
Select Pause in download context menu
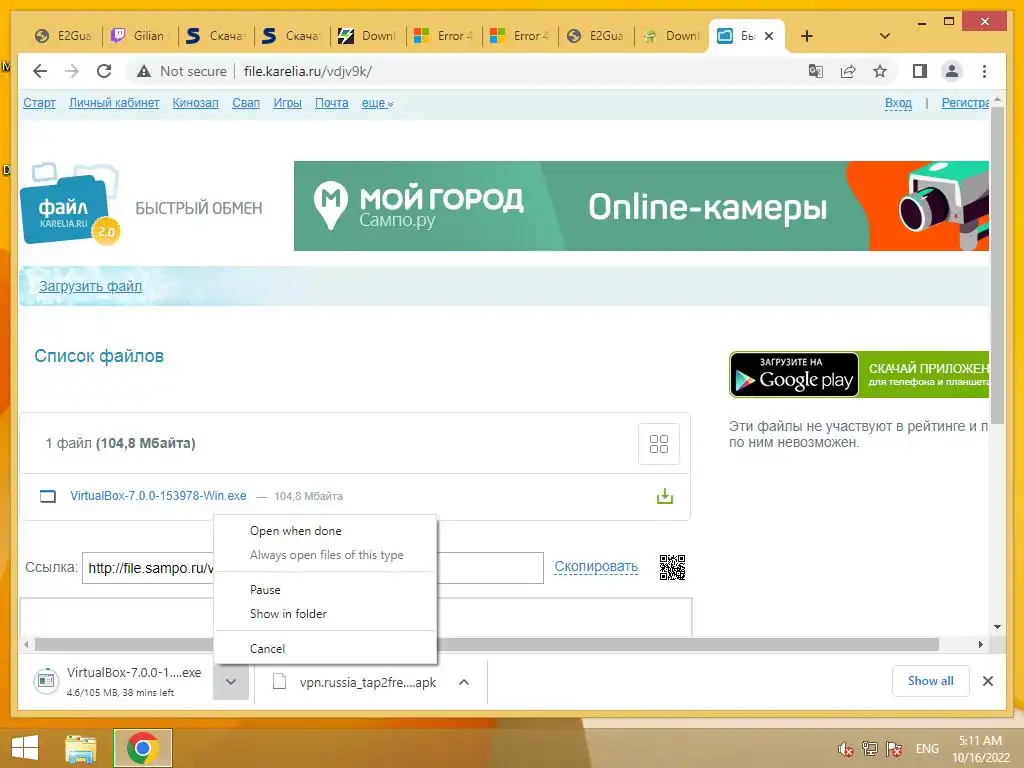325,590
